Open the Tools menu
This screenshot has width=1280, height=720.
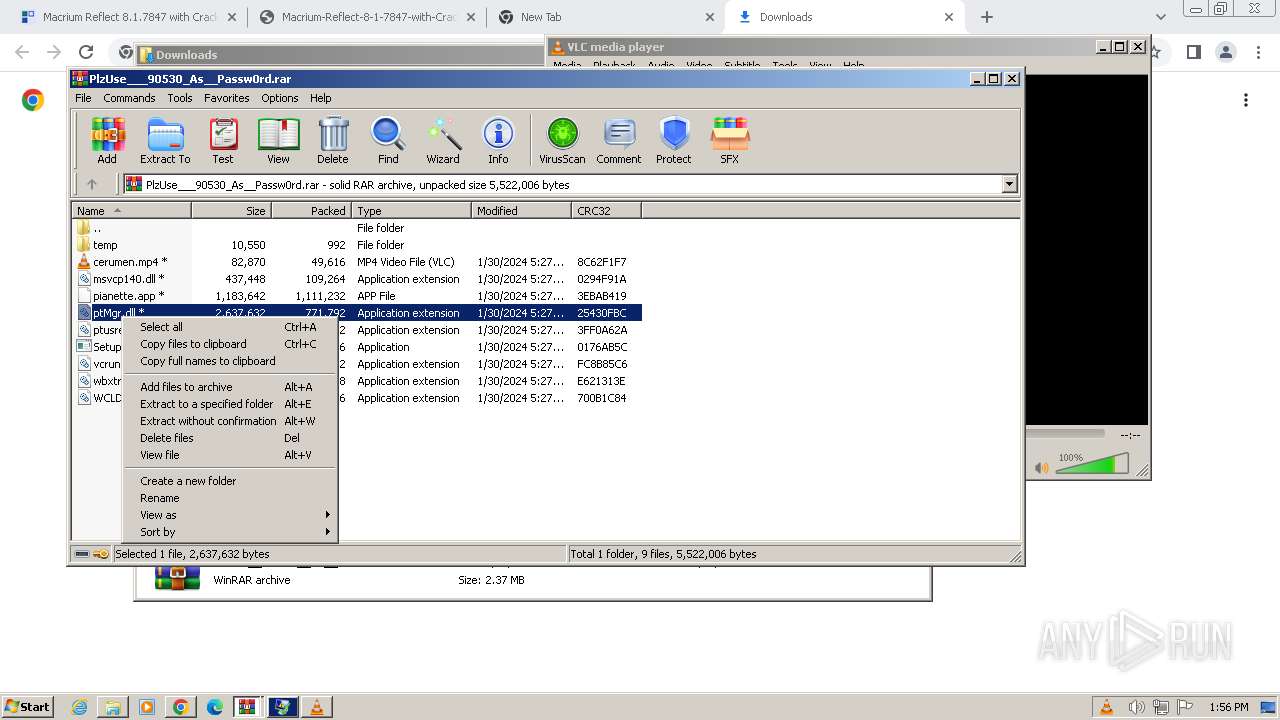tap(180, 98)
